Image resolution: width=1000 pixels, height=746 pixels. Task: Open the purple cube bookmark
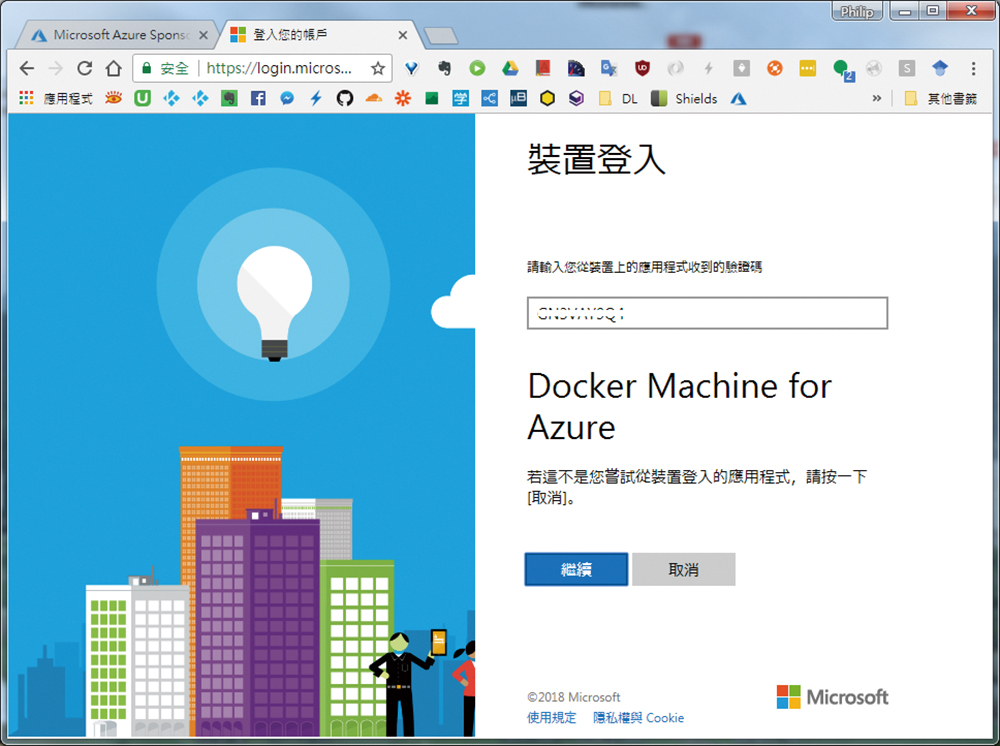577,98
